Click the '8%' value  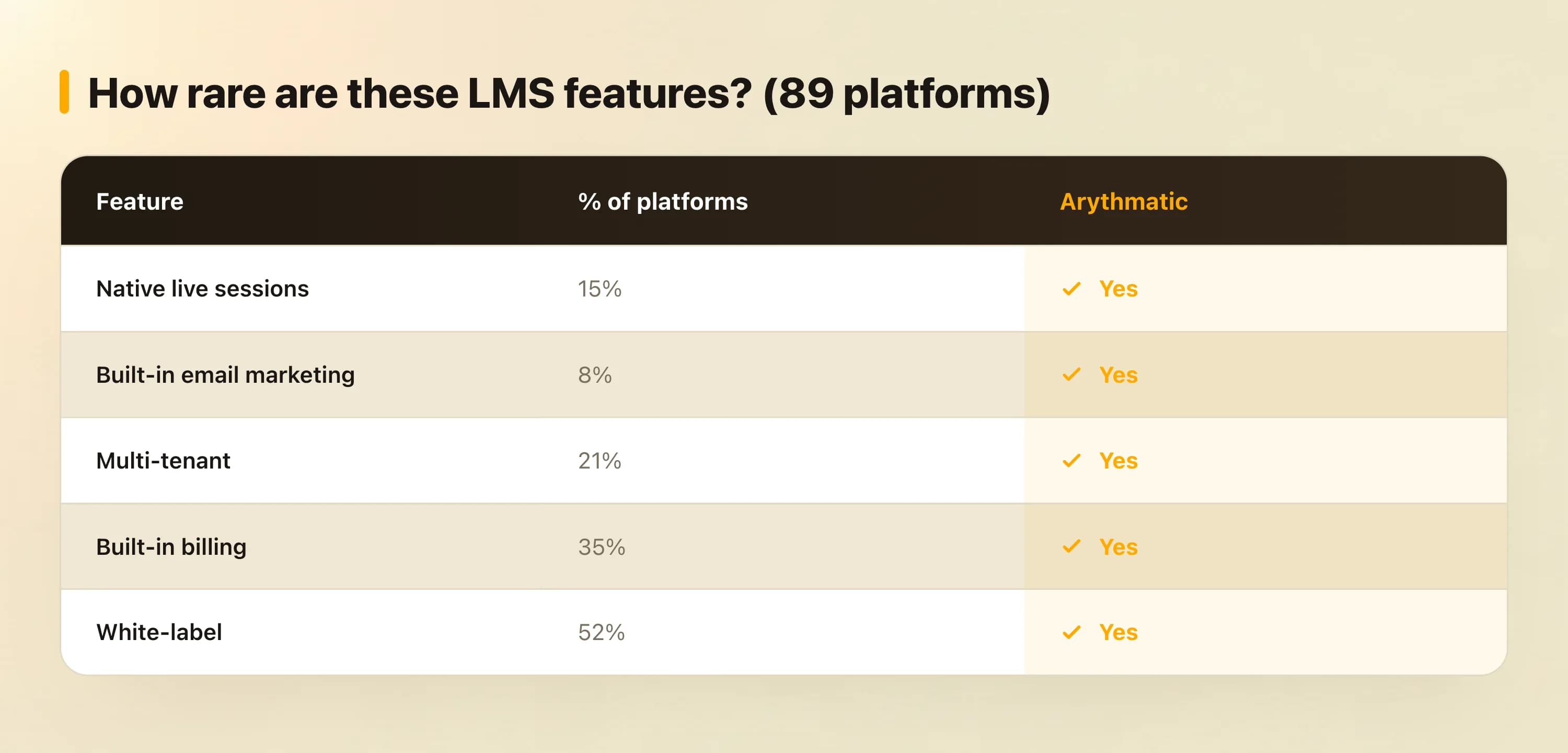[595, 375]
